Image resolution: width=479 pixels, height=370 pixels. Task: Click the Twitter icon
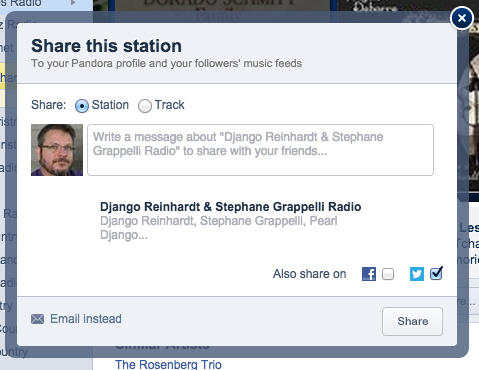coord(417,274)
